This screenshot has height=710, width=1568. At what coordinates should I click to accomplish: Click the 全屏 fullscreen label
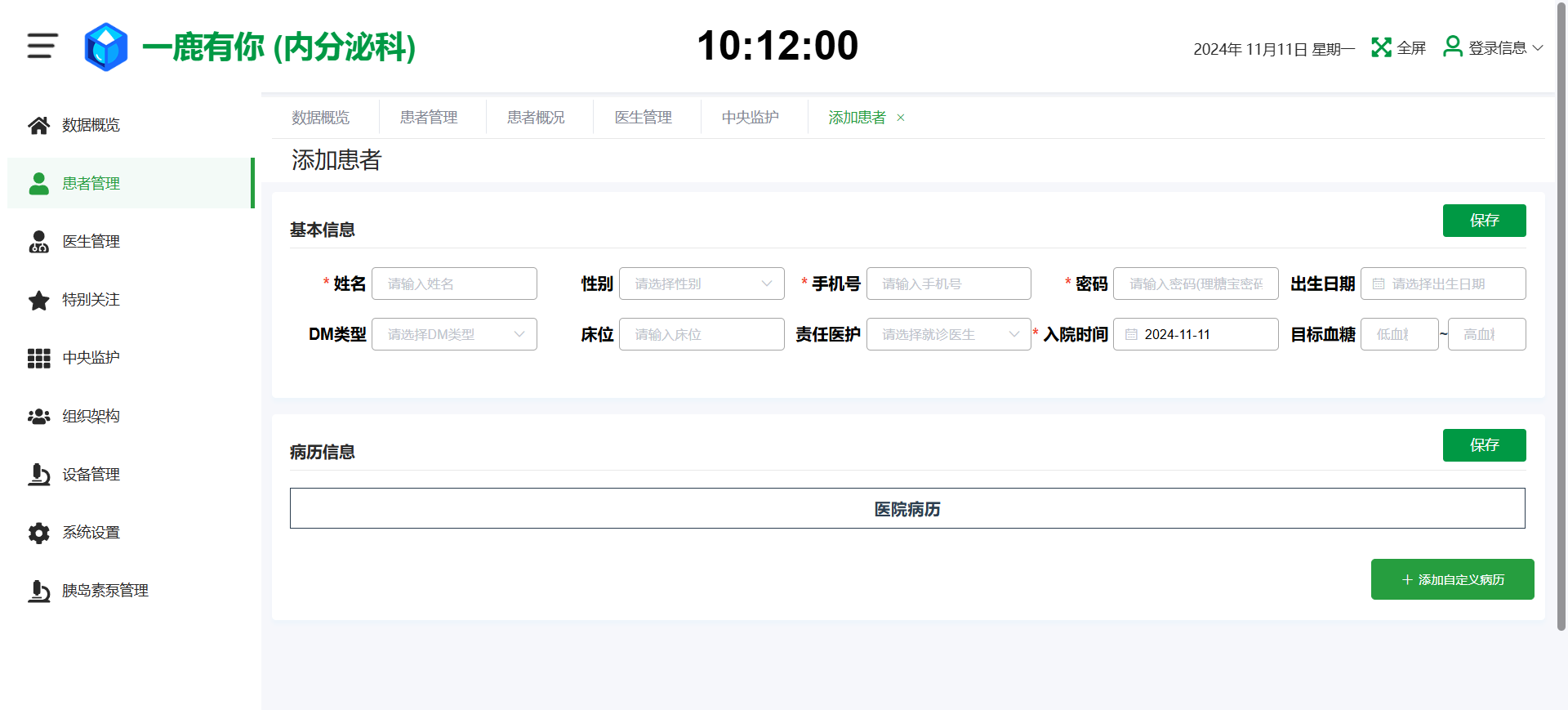[1411, 48]
